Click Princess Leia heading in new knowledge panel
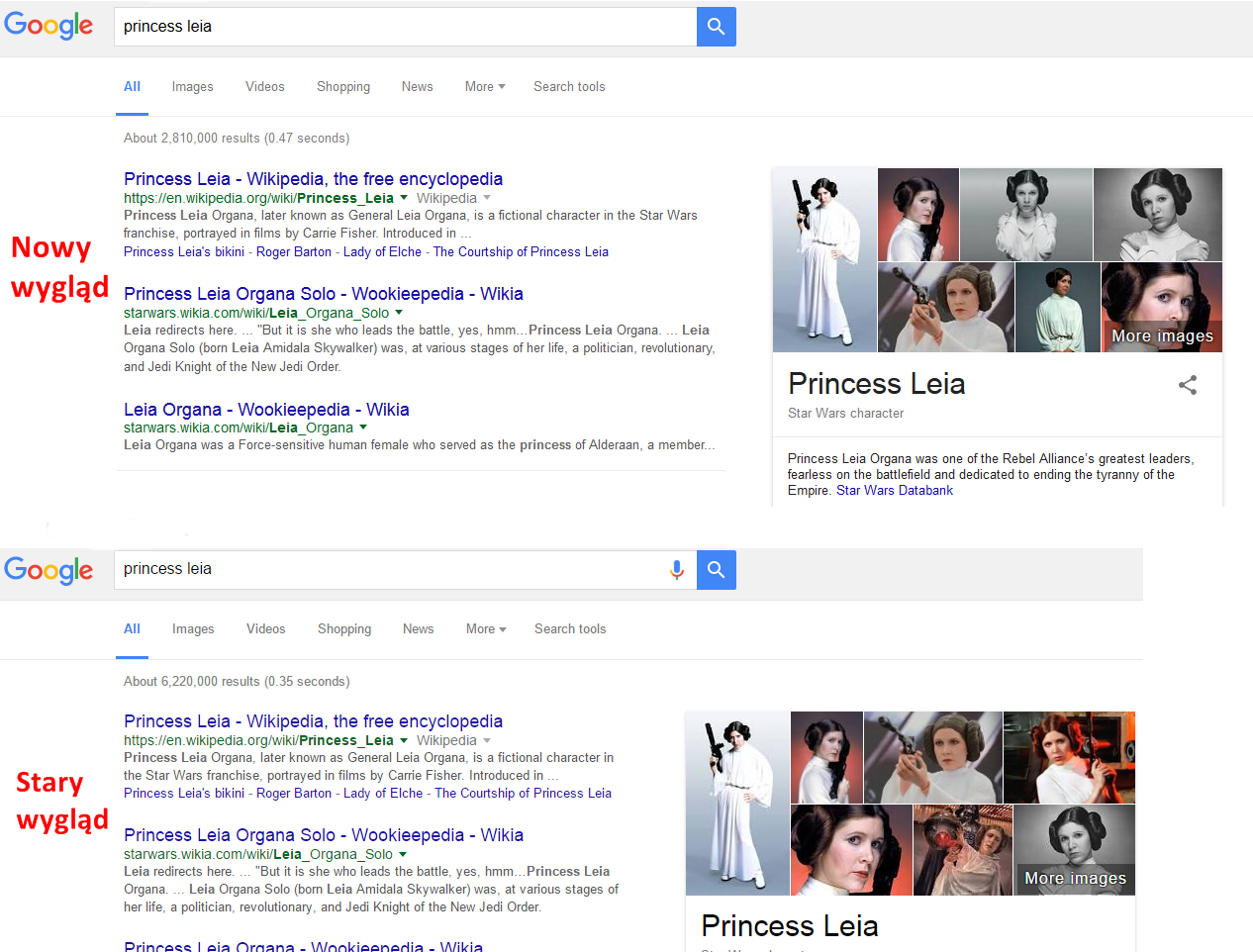1253x952 pixels. [x=877, y=384]
